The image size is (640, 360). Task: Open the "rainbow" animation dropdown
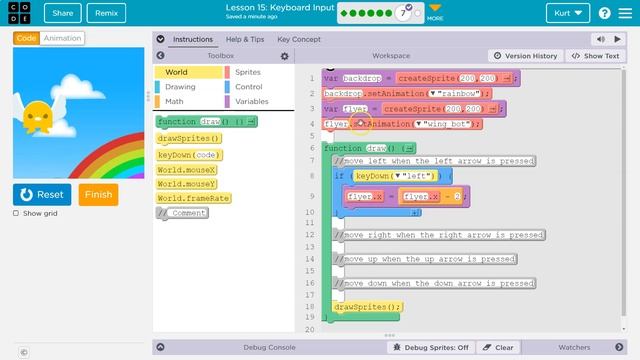tap(433, 93)
